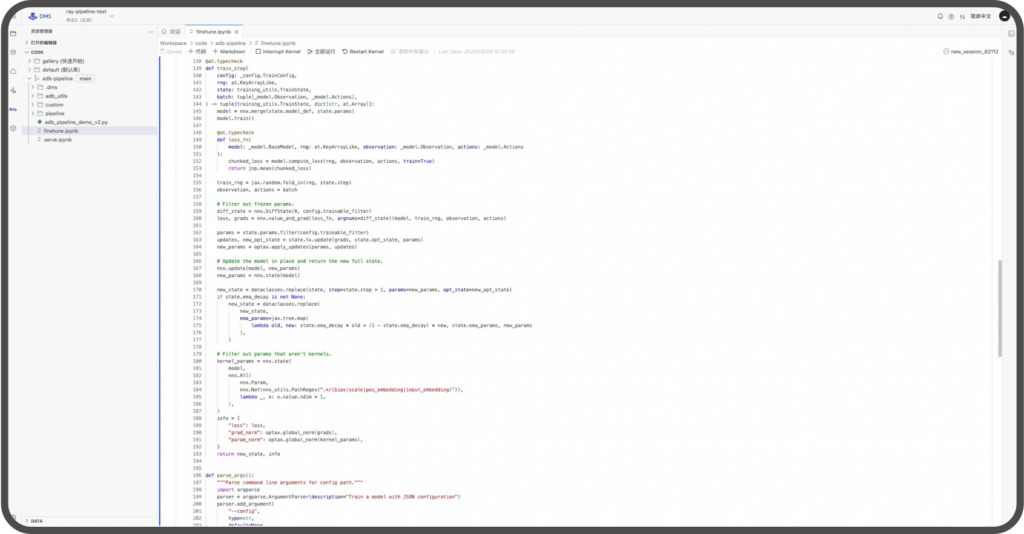The width and height of the screenshot is (1024, 534).
Task: Expand the gallery folder in the tree
Action: 29,60
